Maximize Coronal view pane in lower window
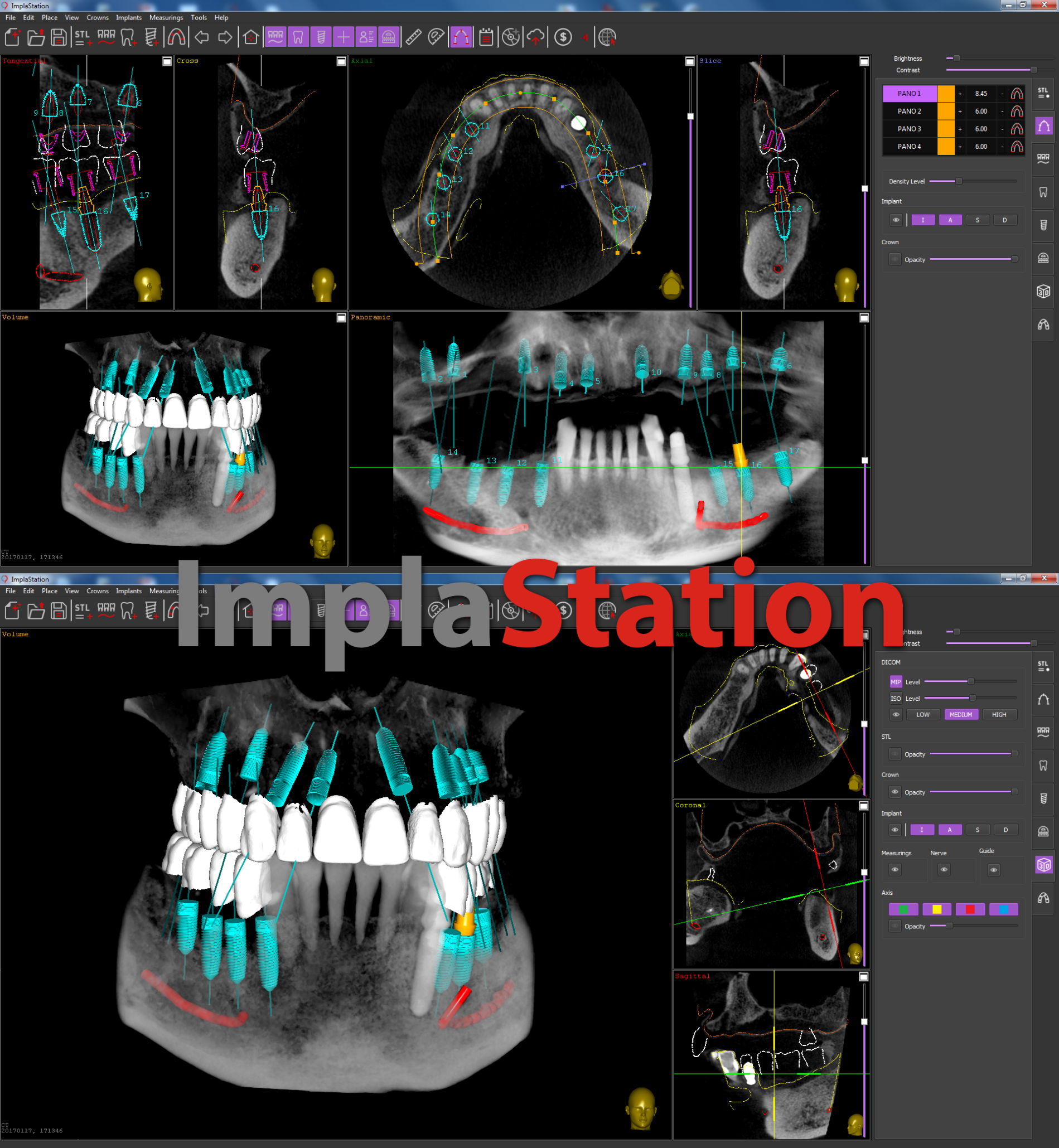The image size is (1059, 1148). click(864, 806)
